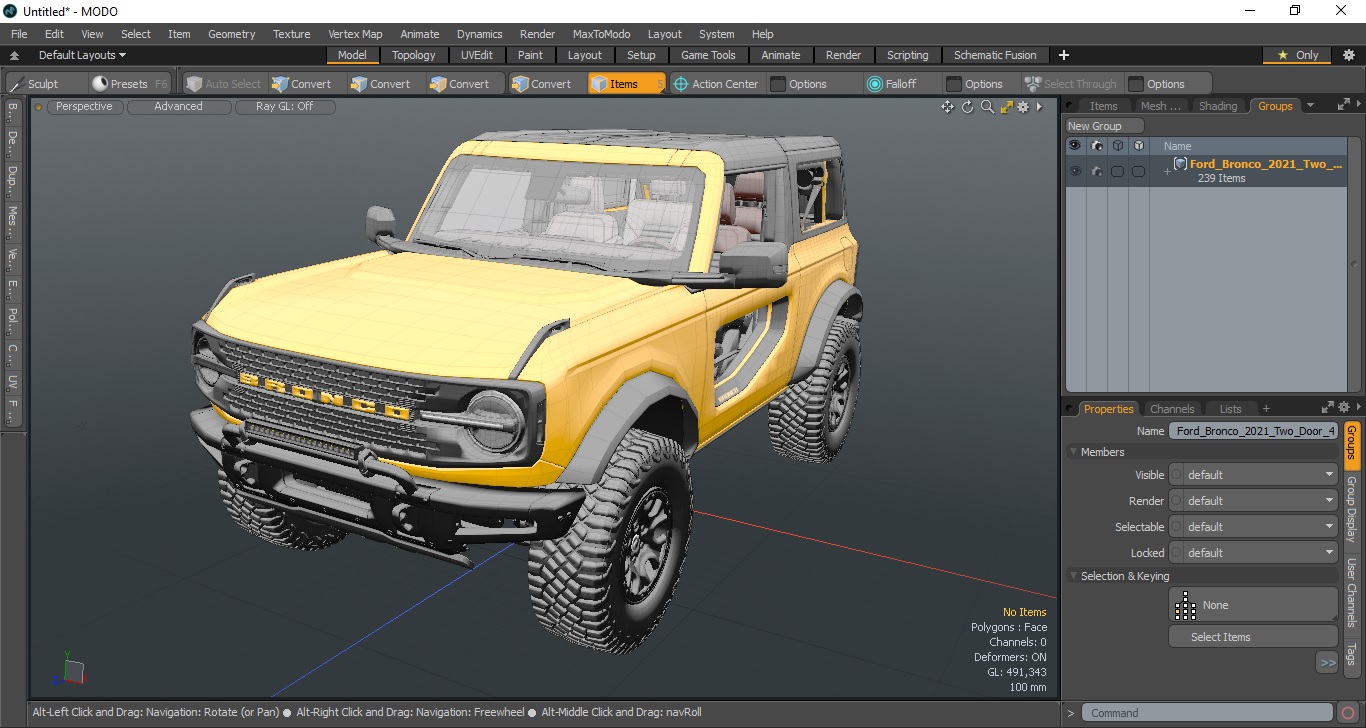Open the layout settings gear icon
Image resolution: width=1366 pixels, height=728 pixels.
[1348, 55]
